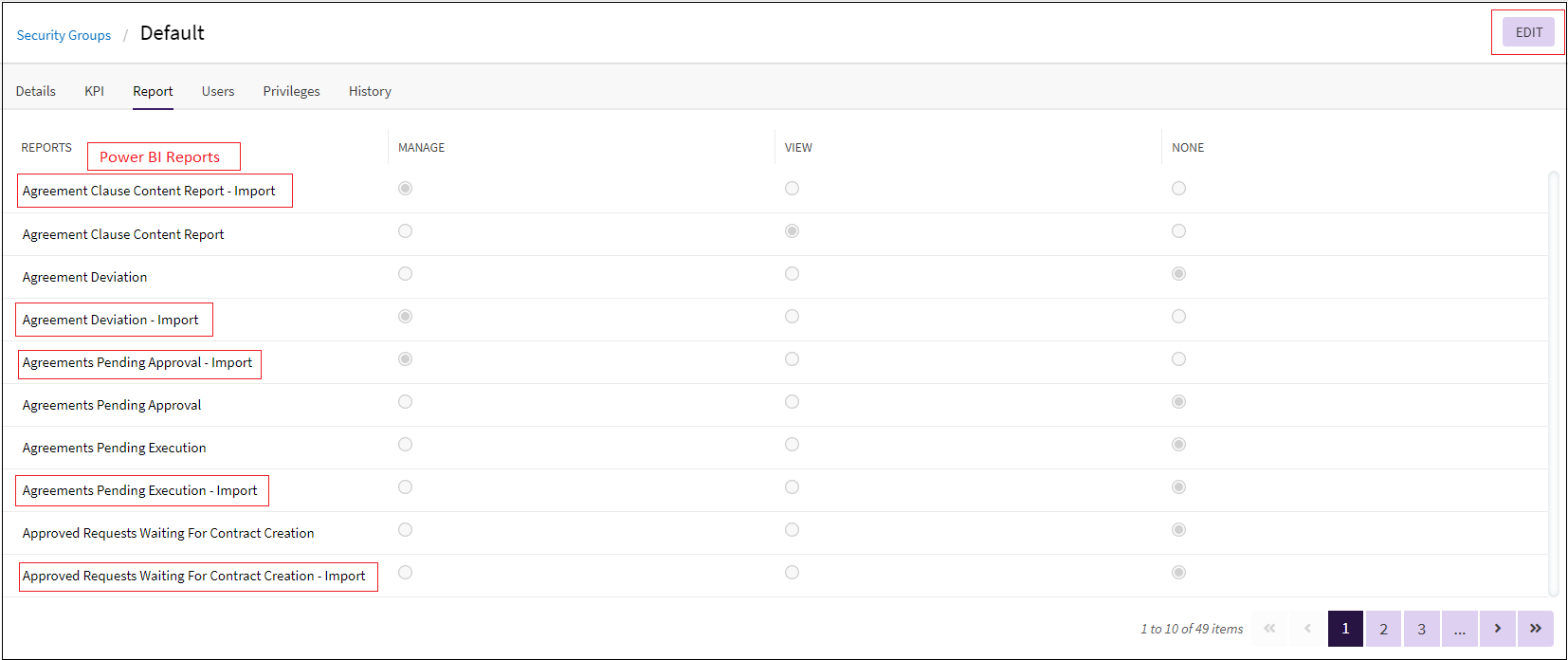Click the ellipsis more pages button
The height and width of the screenshot is (660, 1568).
tap(1459, 629)
